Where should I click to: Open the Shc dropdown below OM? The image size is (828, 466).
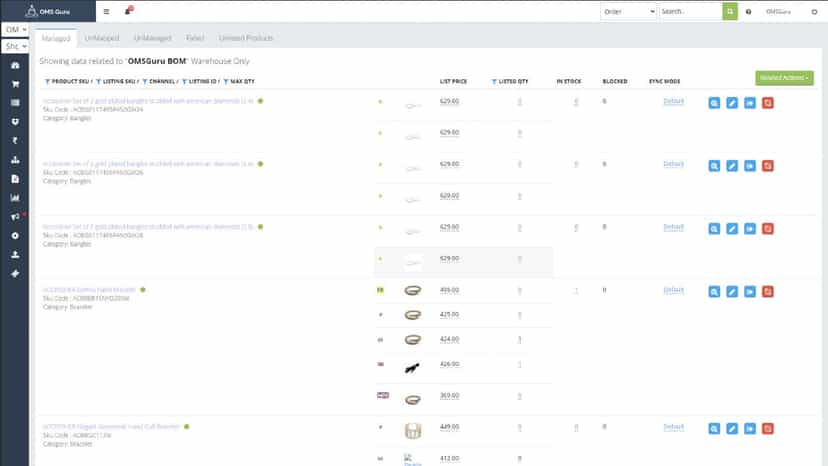tap(15, 46)
